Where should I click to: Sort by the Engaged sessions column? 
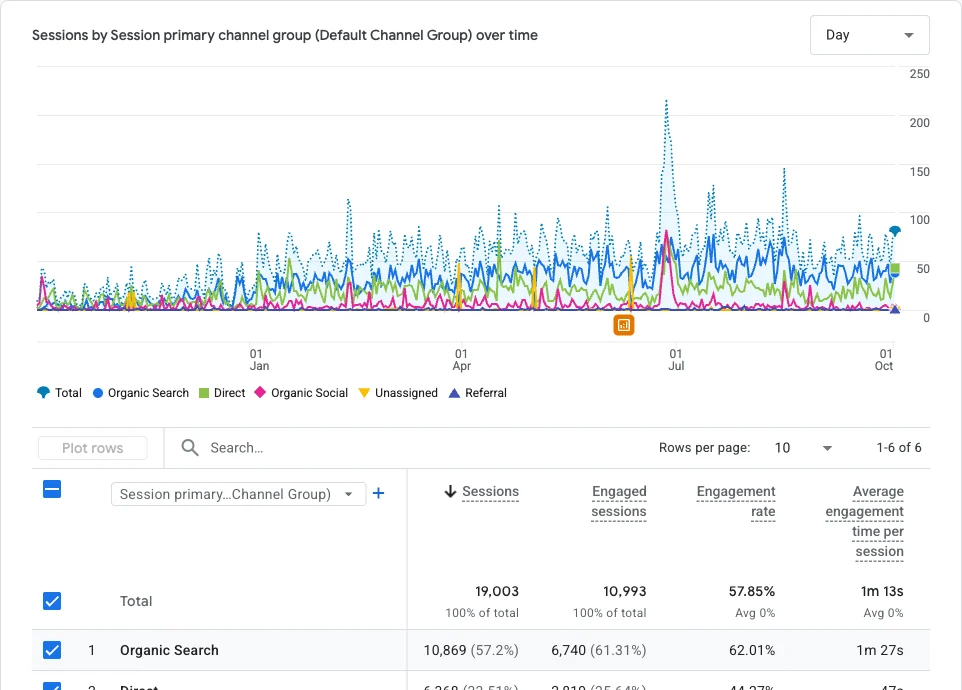click(x=618, y=501)
